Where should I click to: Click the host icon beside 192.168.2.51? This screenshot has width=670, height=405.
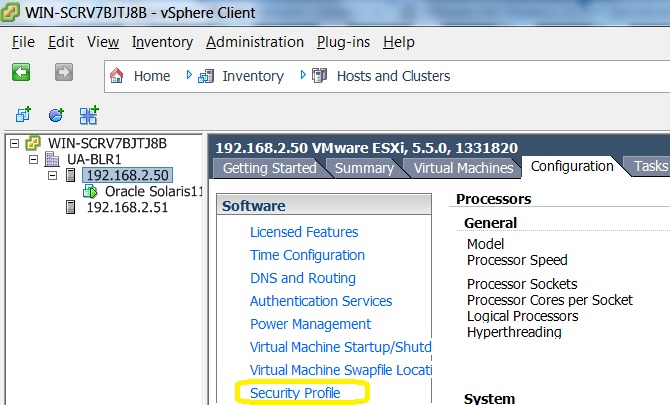pos(71,207)
